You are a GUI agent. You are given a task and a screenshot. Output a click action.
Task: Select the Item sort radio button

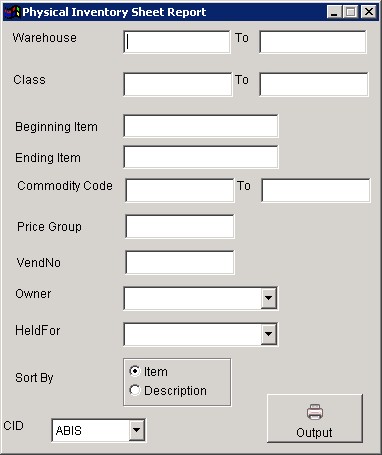[x=135, y=371]
